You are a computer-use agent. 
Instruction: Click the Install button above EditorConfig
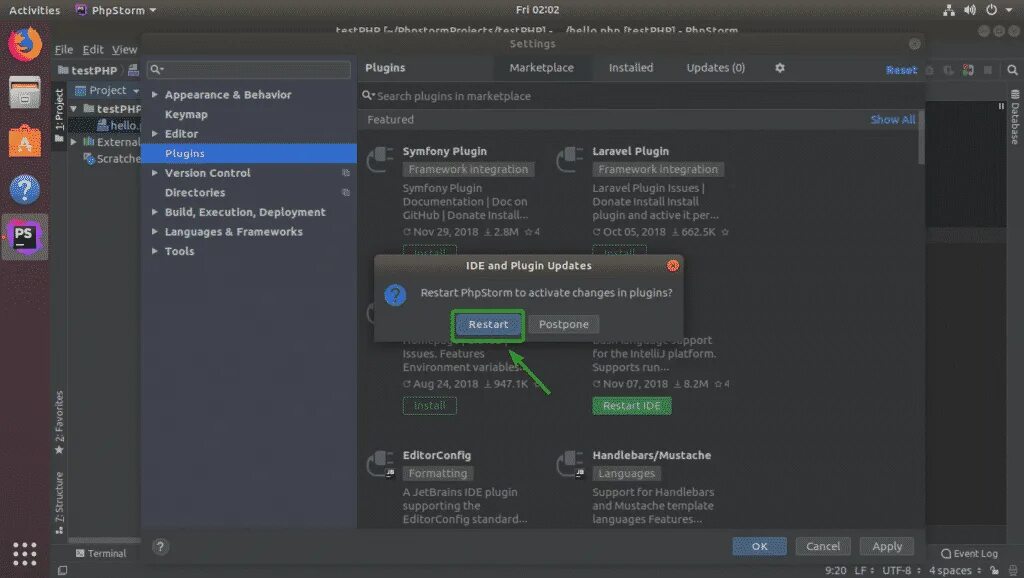[430, 406]
